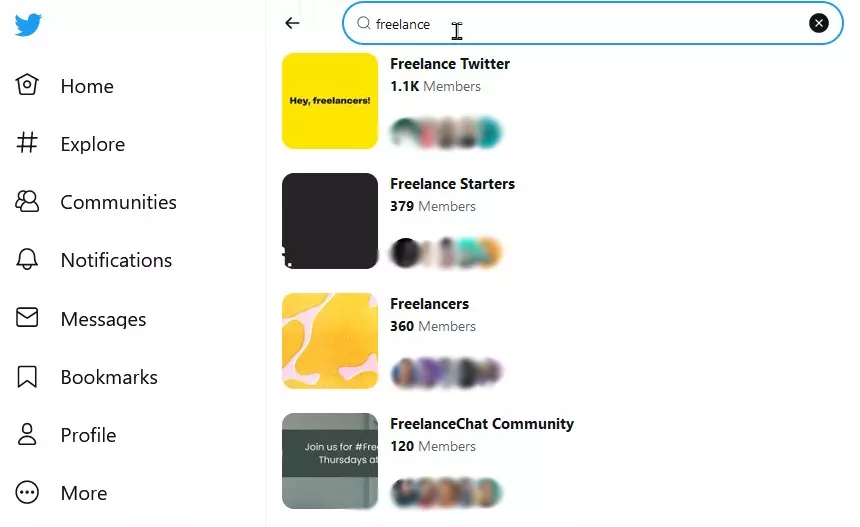
Task: Click the Communities people icon
Action: 27,201
